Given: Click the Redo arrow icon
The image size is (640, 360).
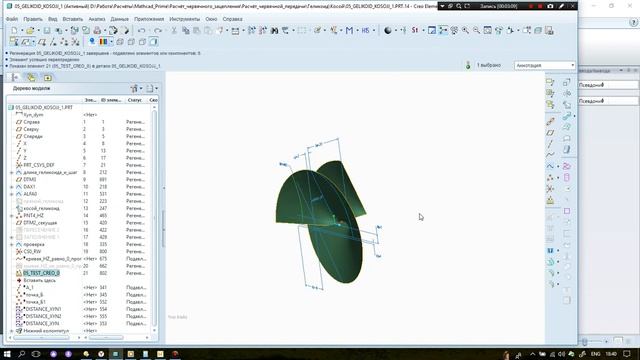Looking at the screenshot, I should click(x=158, y=30).
